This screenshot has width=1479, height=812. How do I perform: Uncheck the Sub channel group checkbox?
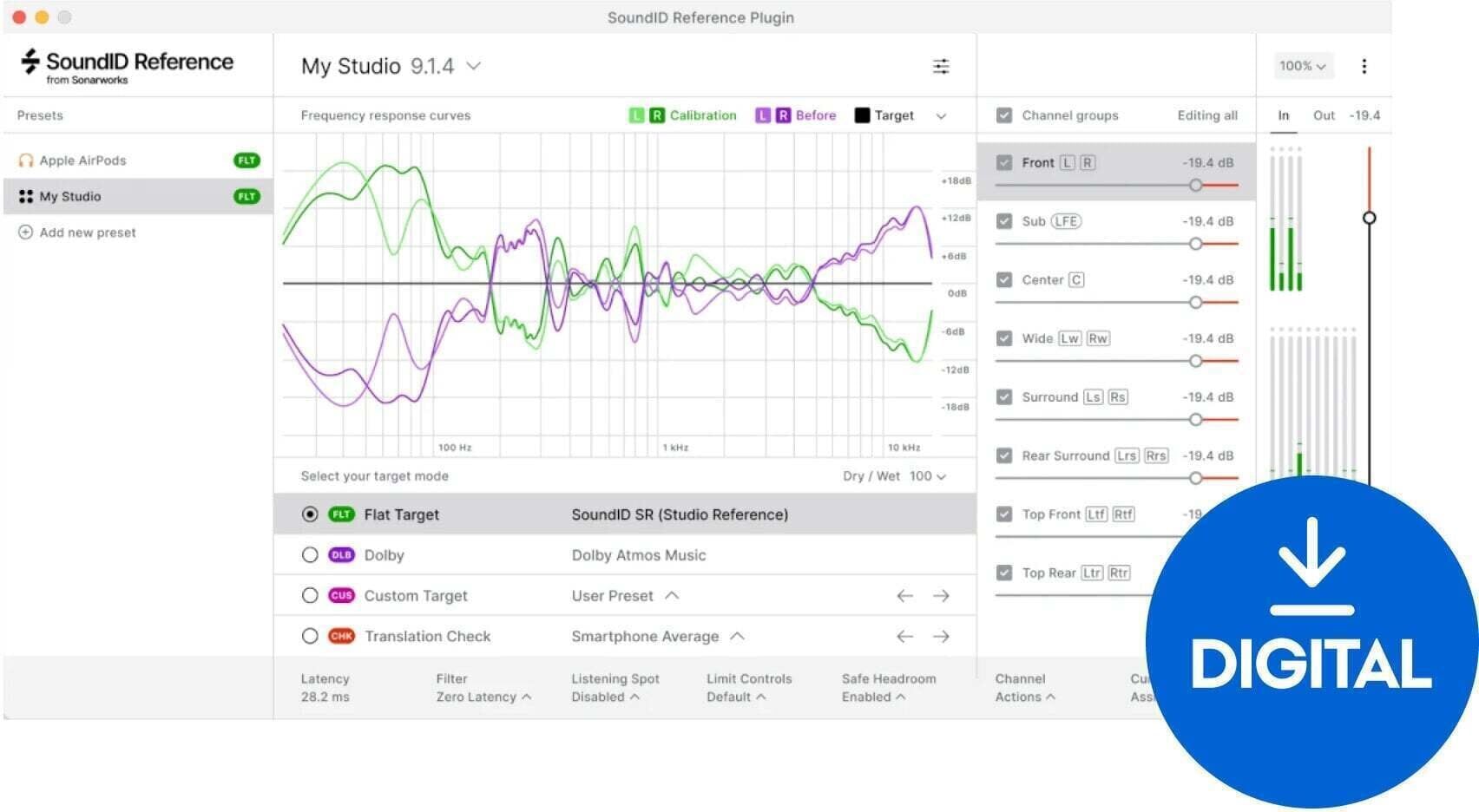pos(1004,221)
